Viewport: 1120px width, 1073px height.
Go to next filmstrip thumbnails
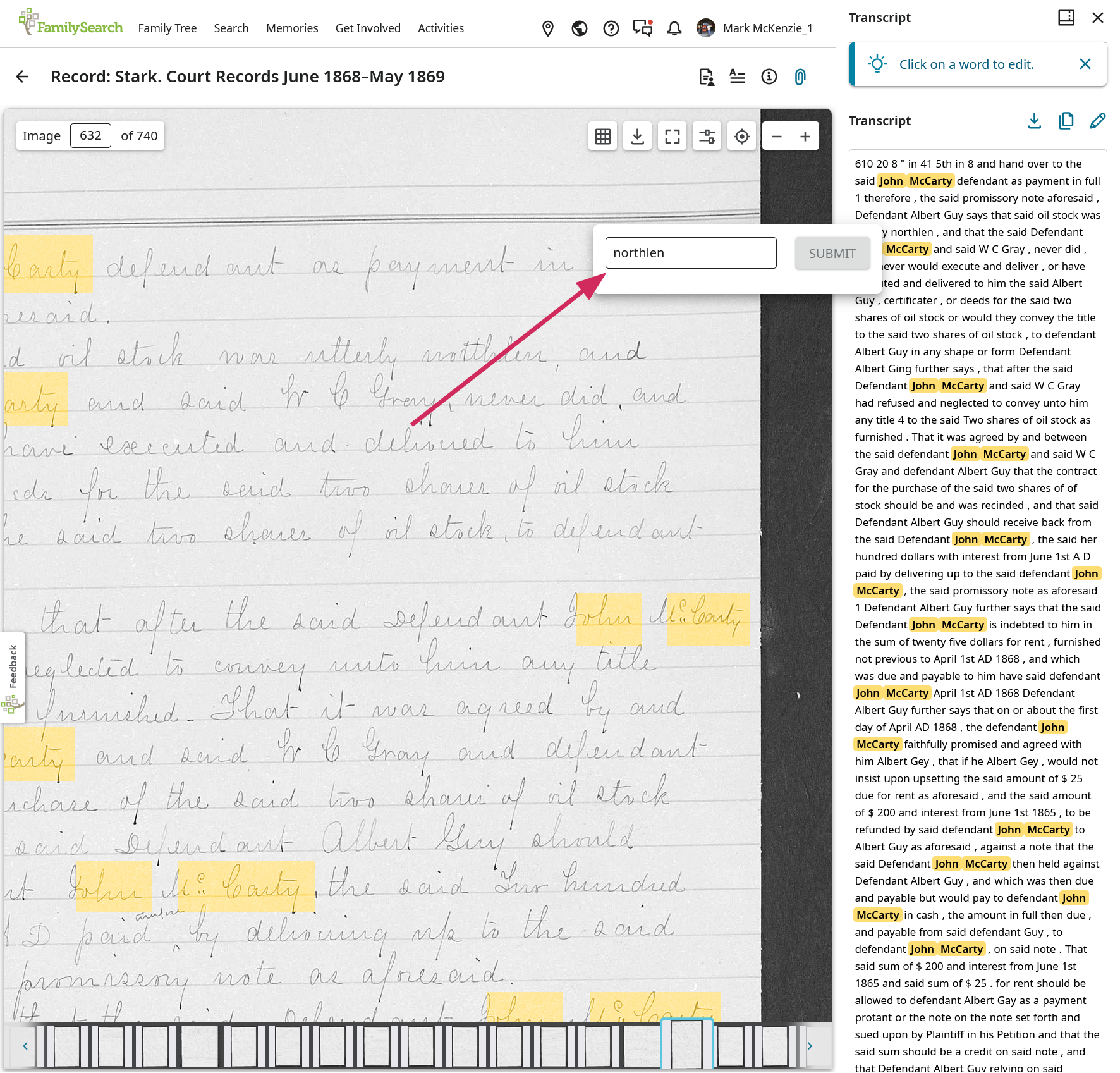[x=810, y=1046]
